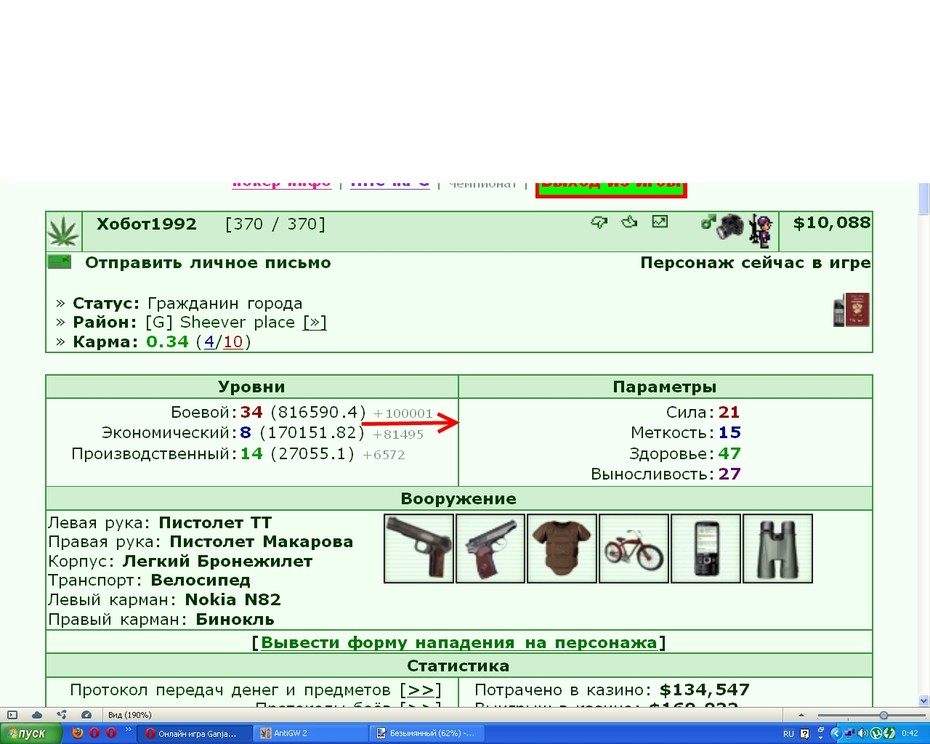Click the small up arrow left of zoom slider
The image size is (930, 744).
tap(801, 716)
